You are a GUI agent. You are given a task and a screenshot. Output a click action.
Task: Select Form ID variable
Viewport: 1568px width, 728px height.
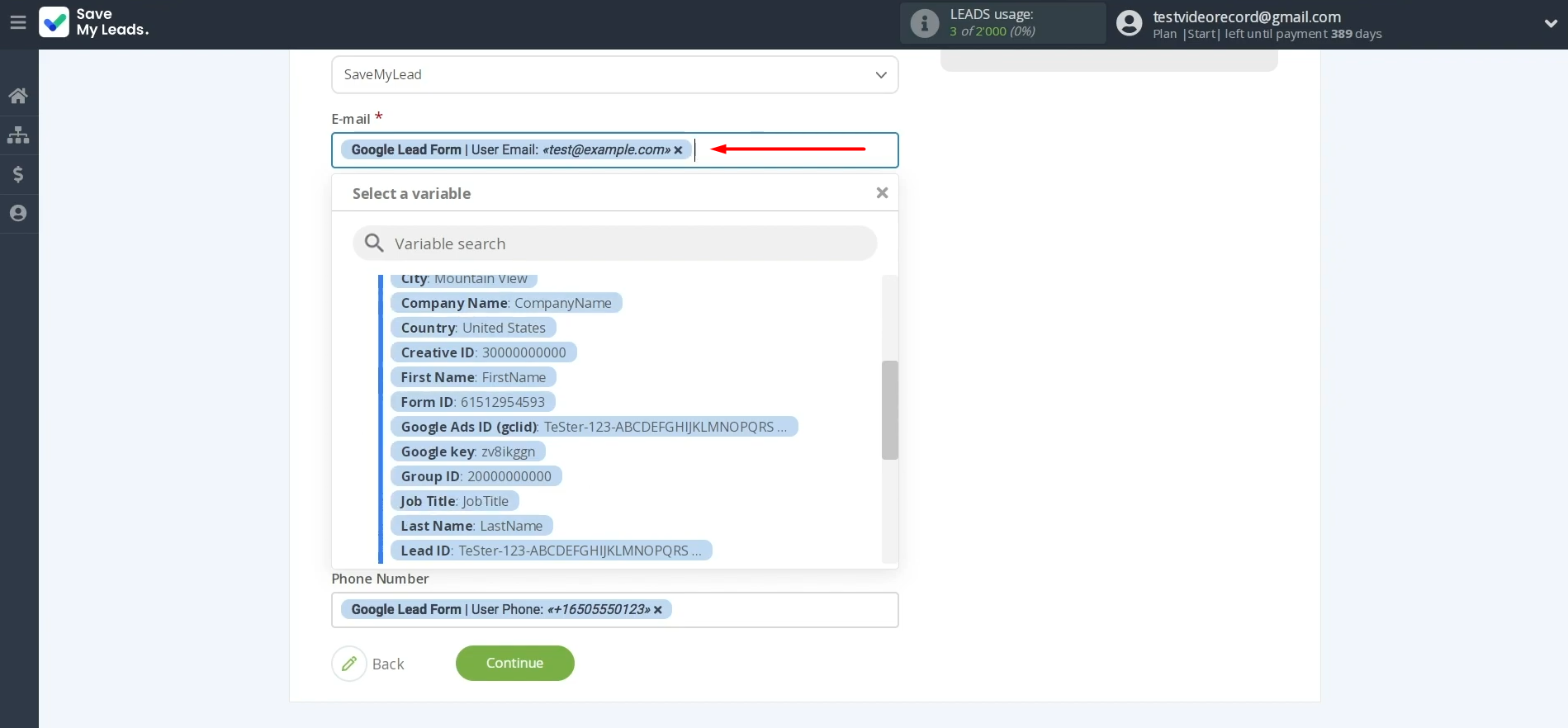click(472, 402)
